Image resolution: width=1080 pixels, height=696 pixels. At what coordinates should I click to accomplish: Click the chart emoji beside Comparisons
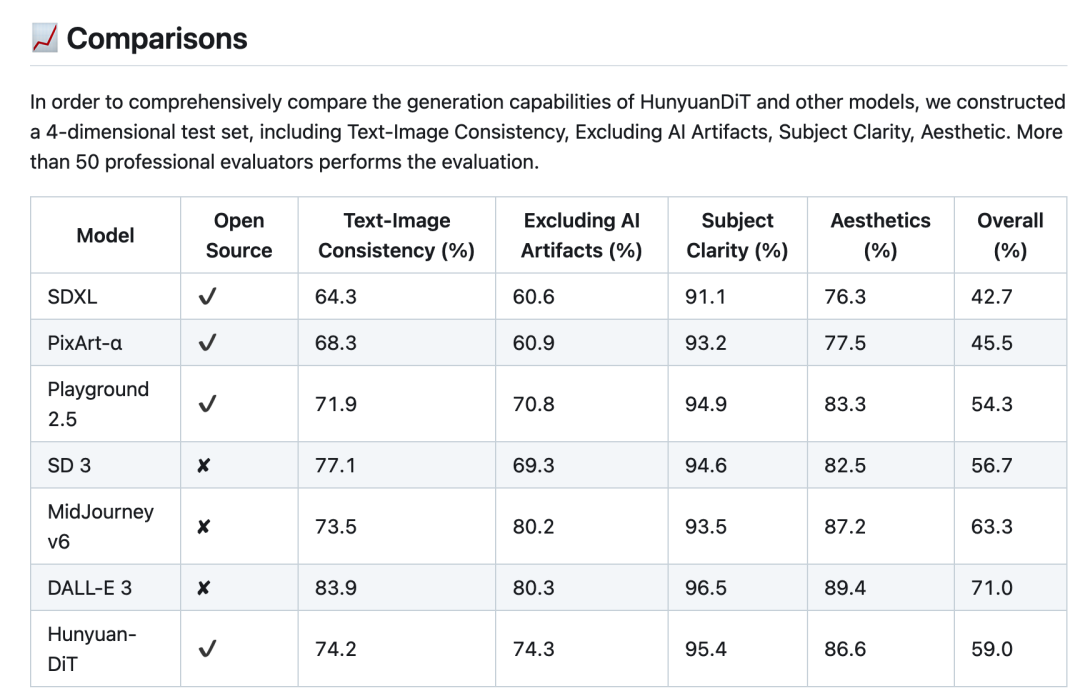click(x=44, y=38)
